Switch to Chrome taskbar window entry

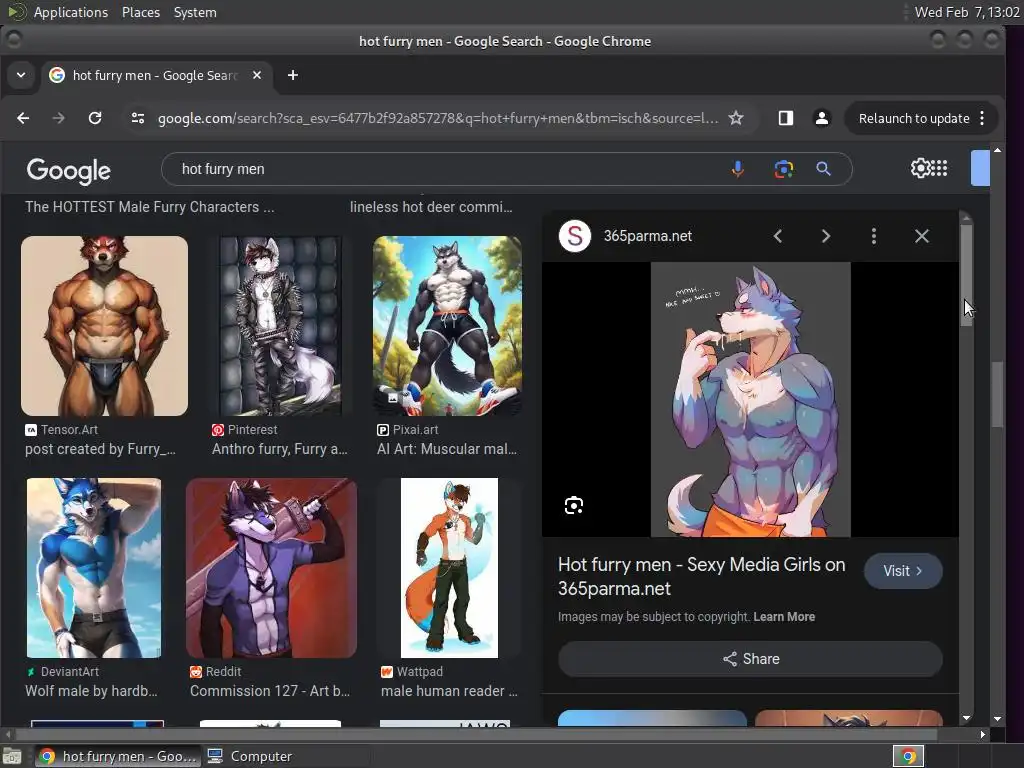(118, 756)
